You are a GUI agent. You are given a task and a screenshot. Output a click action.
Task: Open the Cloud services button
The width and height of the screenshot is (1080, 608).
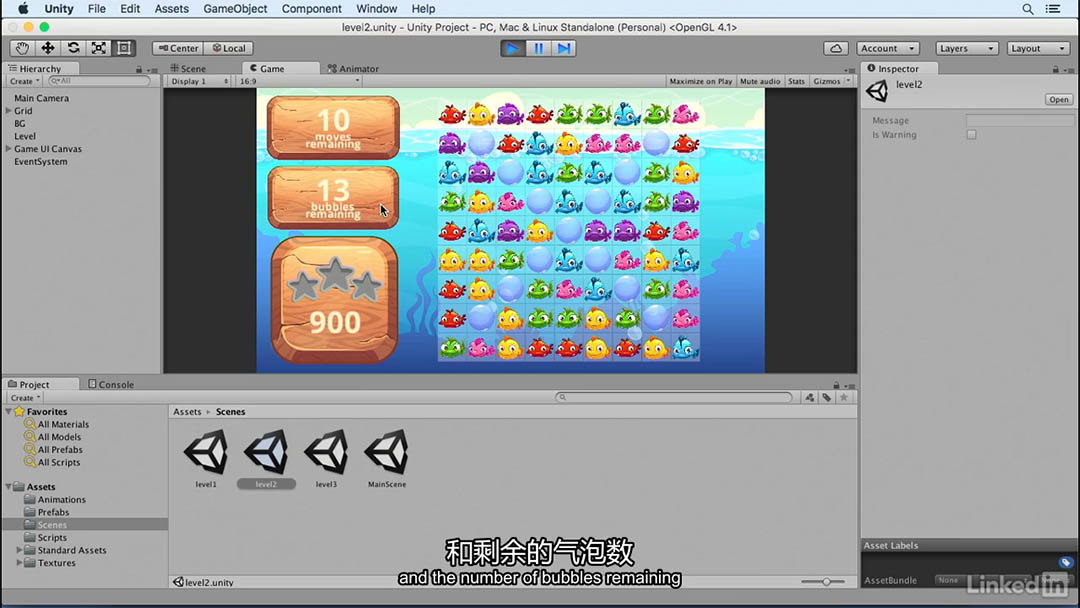(x=835, y=48)
